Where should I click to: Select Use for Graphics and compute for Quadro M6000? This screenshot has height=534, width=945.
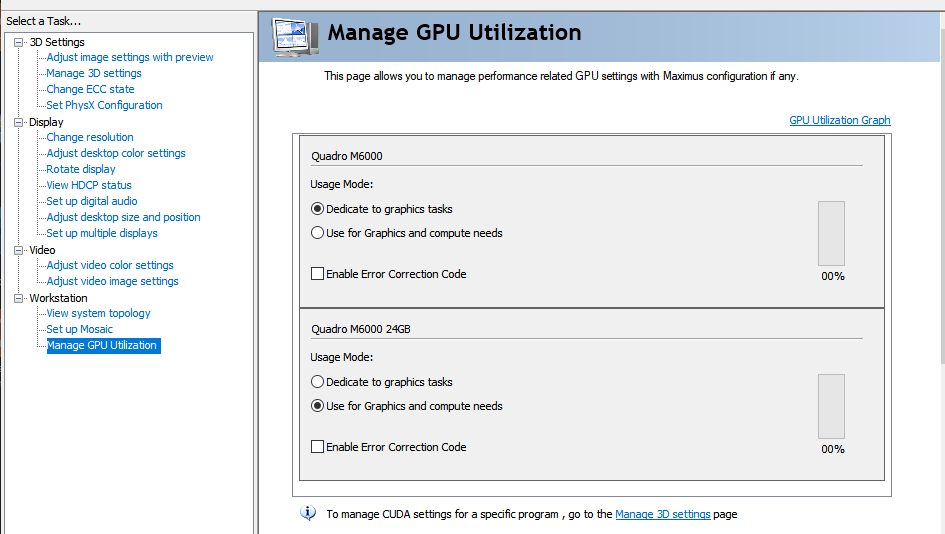pos(318,233)
